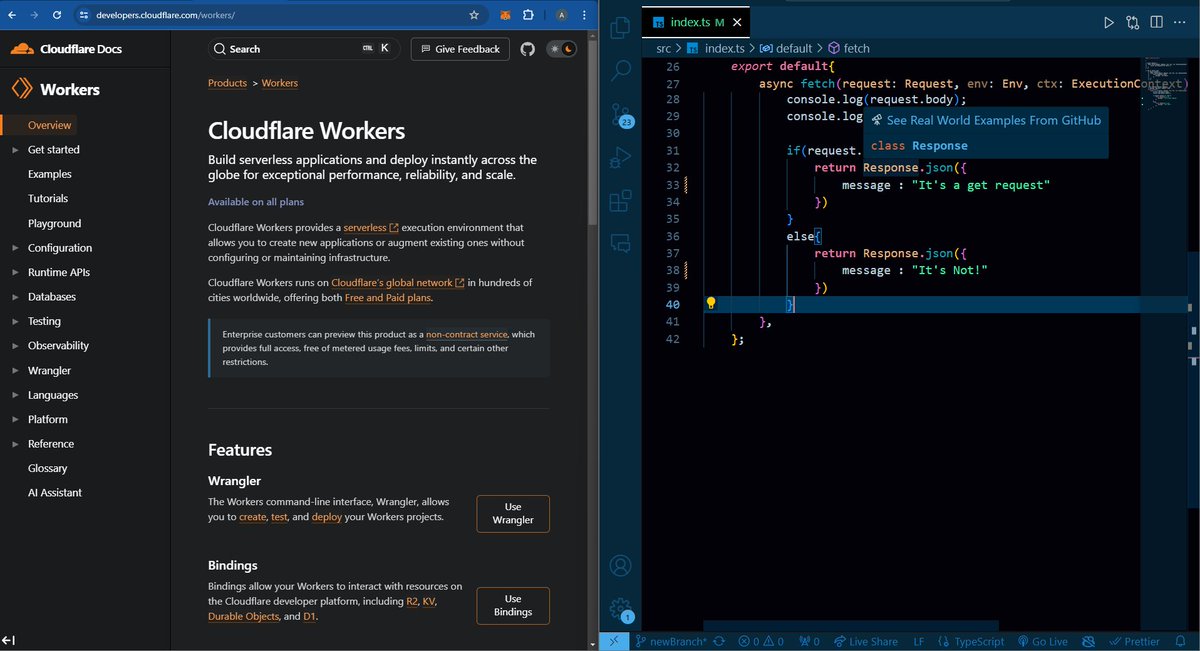Expand the Get started sidebar section

tap(15, 150)
